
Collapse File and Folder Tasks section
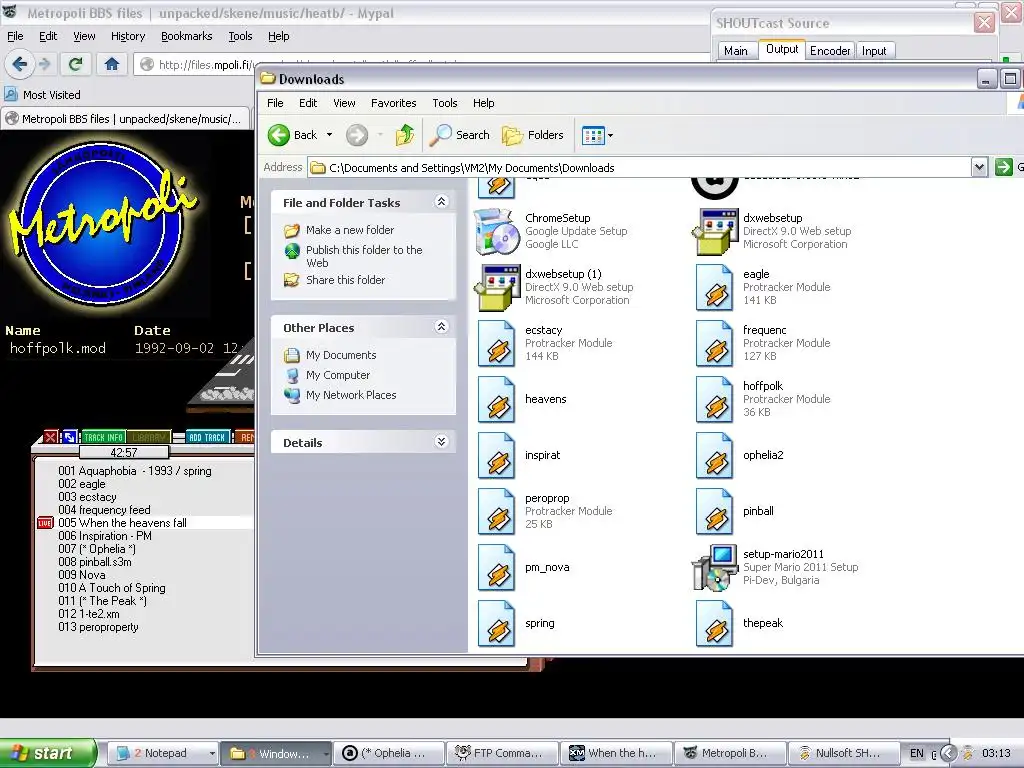(x=441, y=202)
